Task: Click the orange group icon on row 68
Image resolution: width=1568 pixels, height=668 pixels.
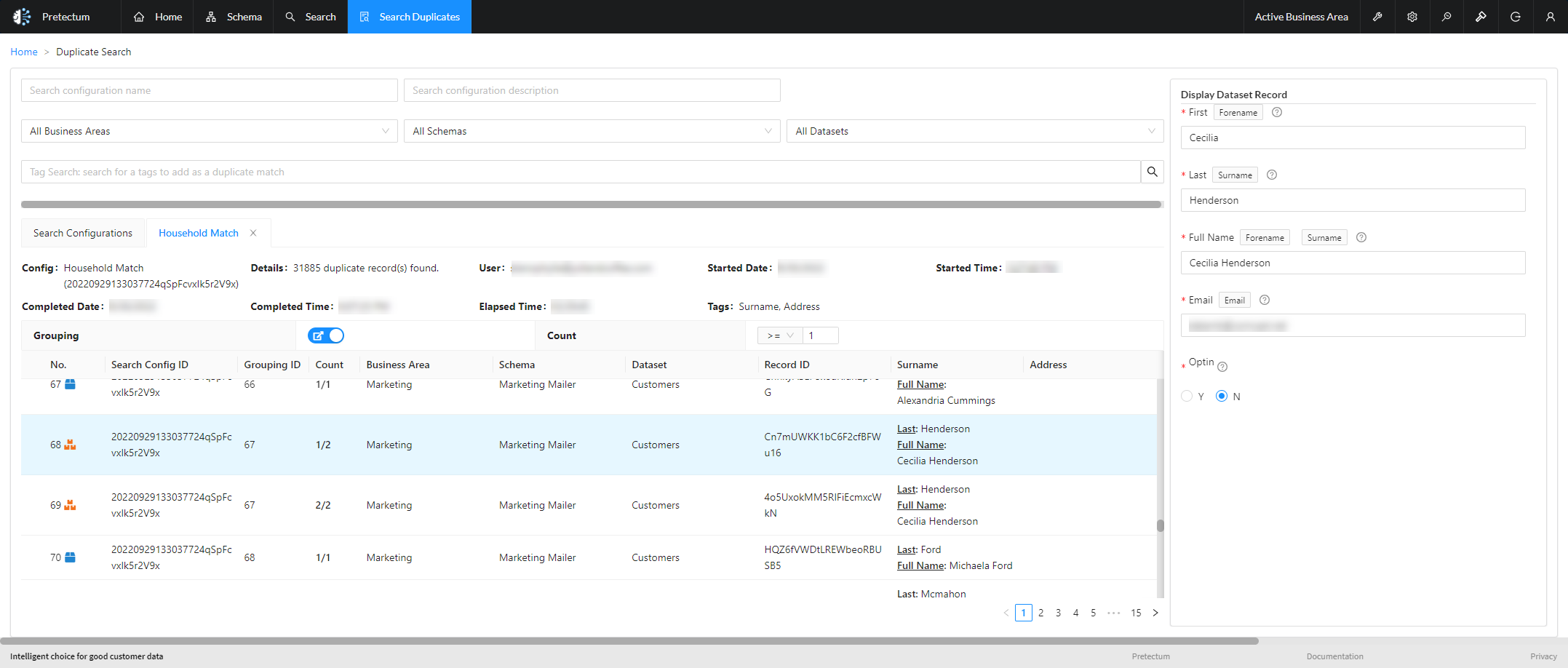Action: (x=70, y=445)
